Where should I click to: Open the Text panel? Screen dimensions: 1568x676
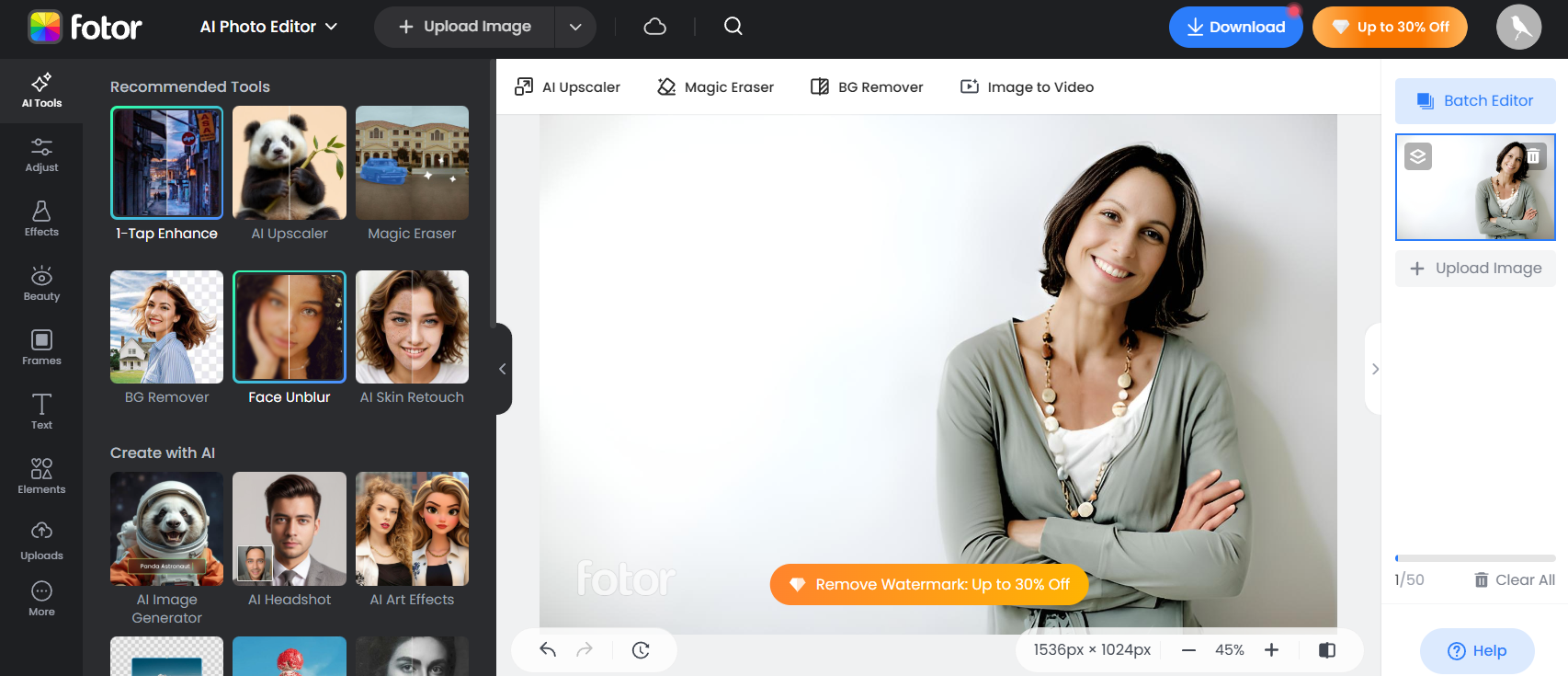41,412
